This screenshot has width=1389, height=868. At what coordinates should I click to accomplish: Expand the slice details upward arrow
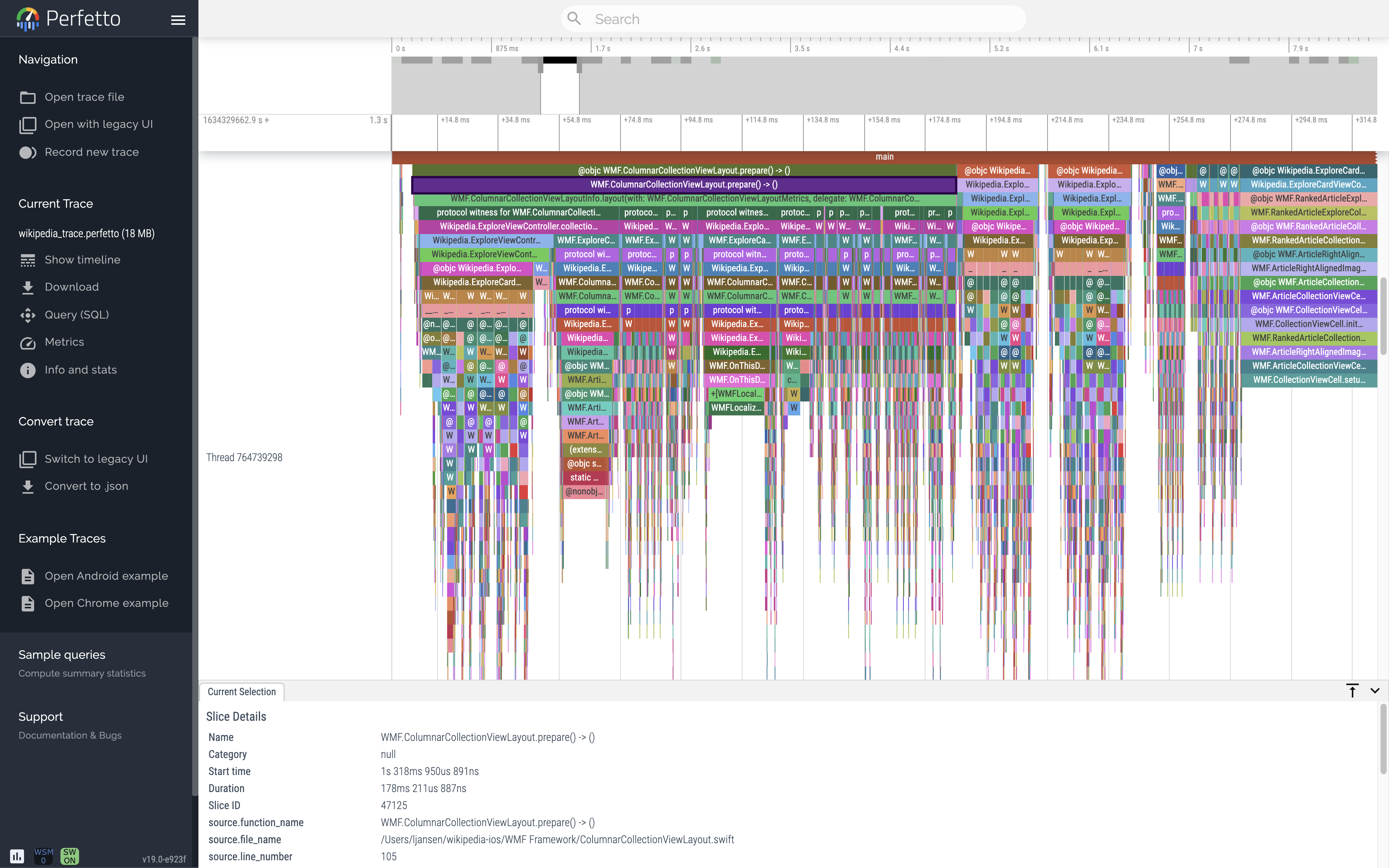click(1352, 691)
